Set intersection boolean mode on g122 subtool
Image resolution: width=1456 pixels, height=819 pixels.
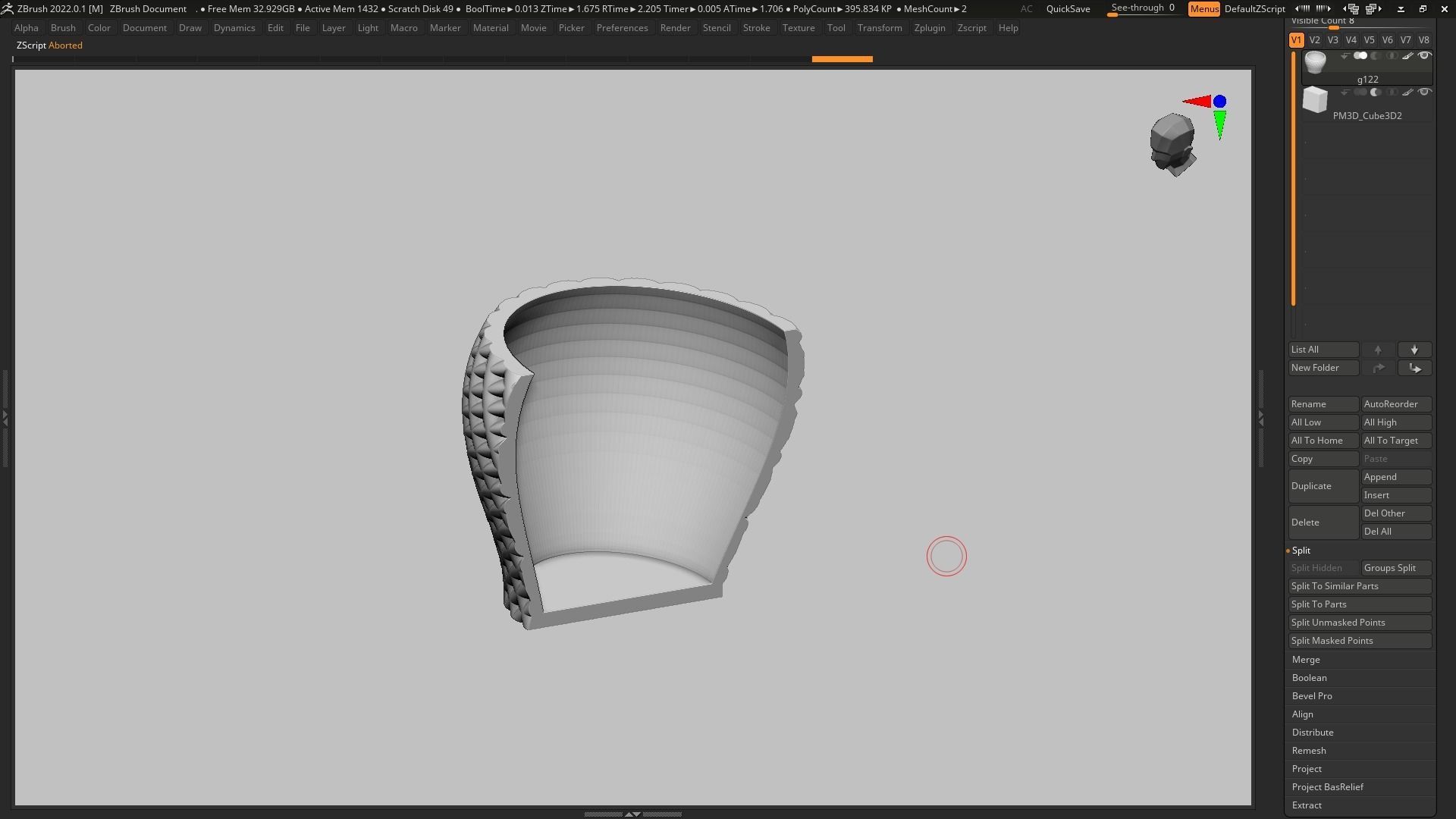pyautogui.click(x=1392, y=56)
